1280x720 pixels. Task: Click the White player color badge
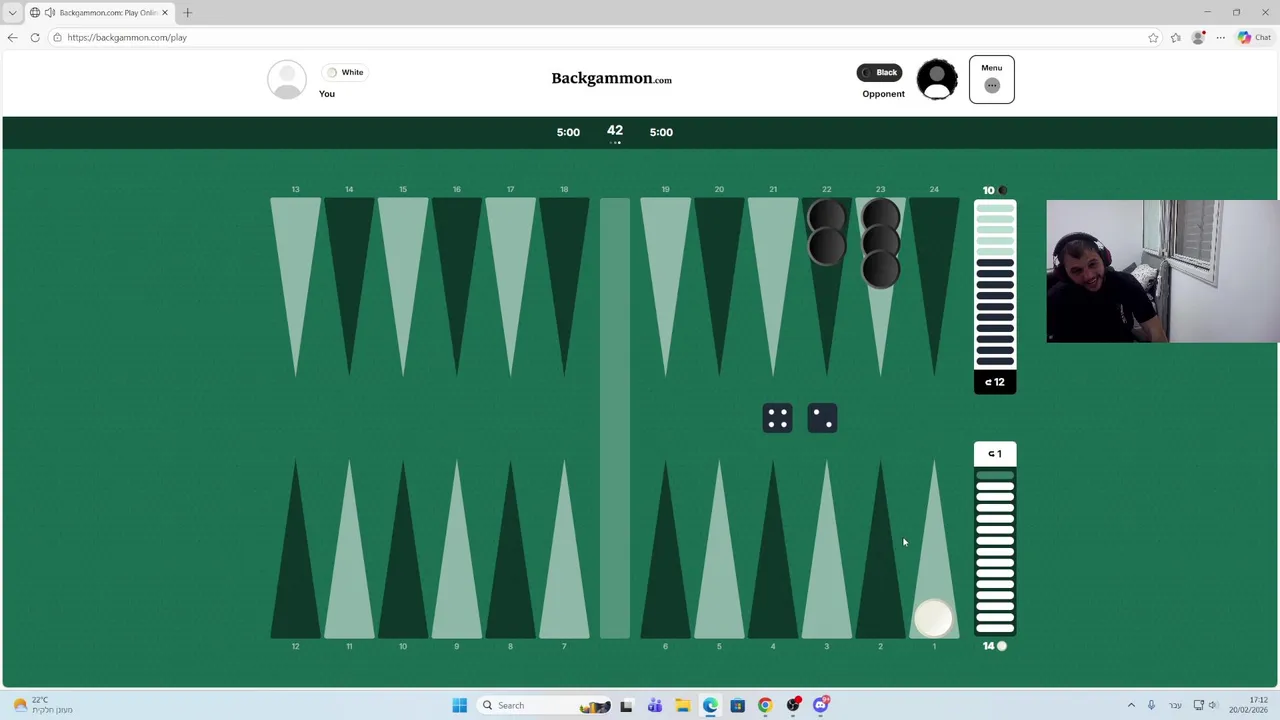point(345,72)
